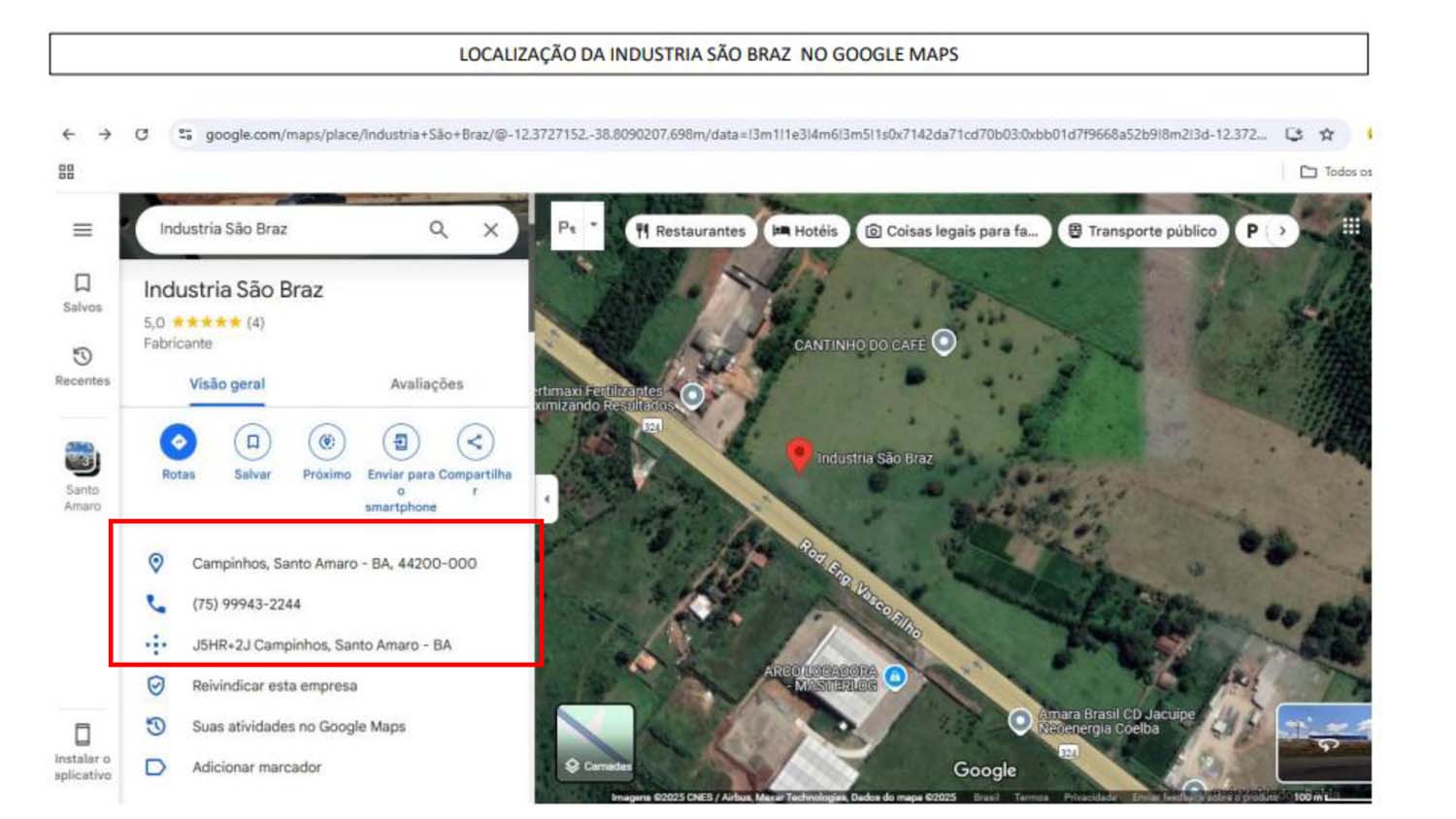Click the browser address bar URL

[x=736, y=134]
